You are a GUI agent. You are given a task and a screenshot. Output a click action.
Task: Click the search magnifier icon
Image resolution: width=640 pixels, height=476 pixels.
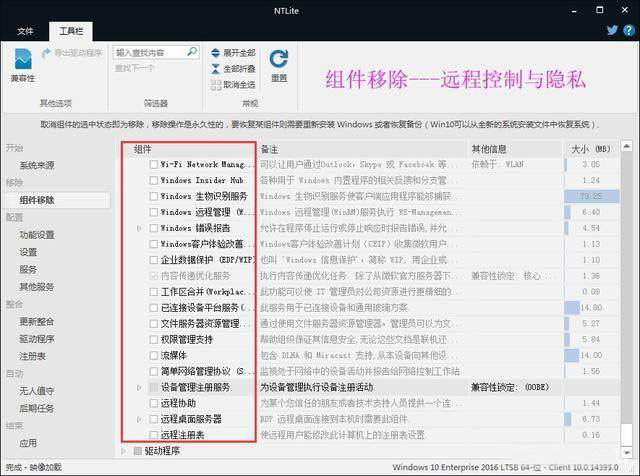[192, 52]
